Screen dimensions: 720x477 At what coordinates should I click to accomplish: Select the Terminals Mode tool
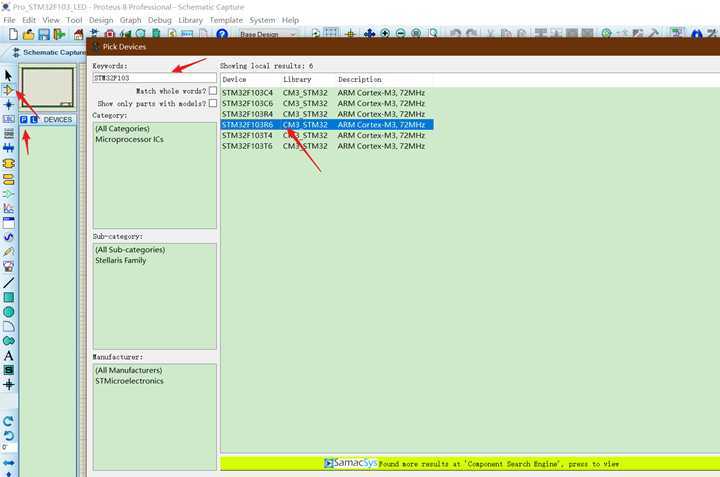pyautogui.click(x=8, y=179)
